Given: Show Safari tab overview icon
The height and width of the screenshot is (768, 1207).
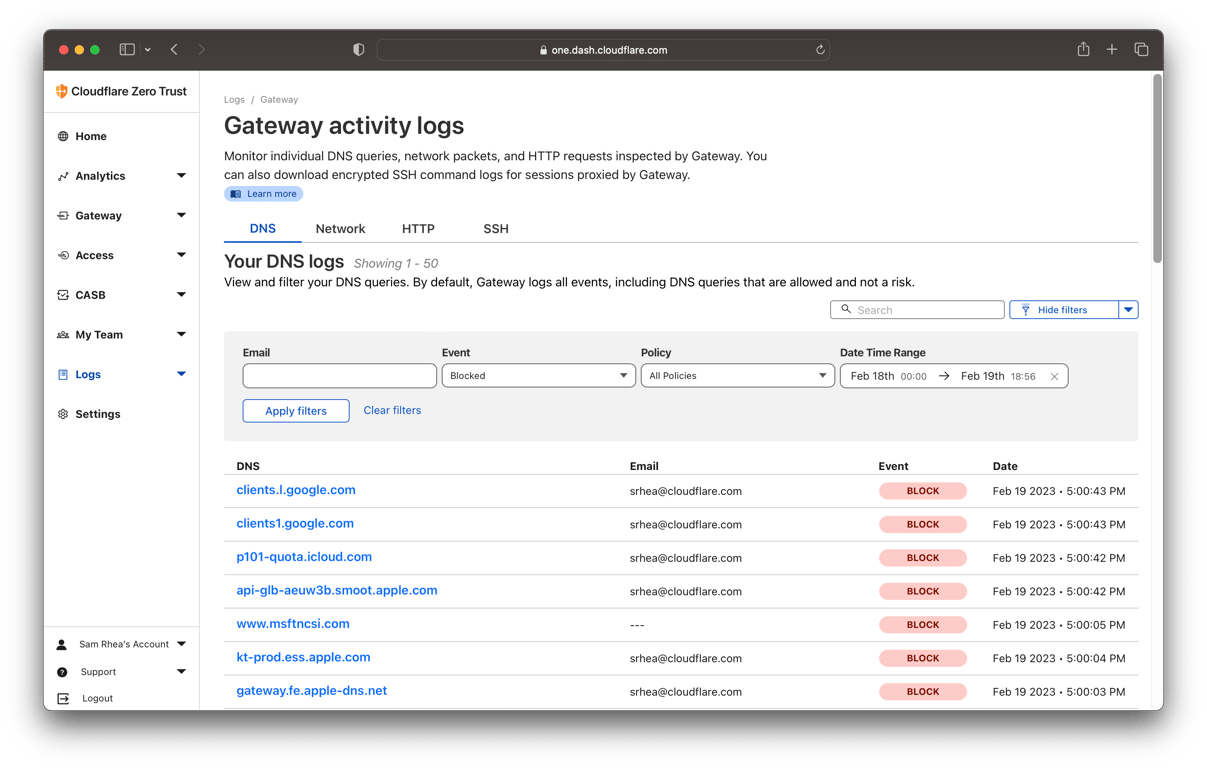Looking at the screenshot, I should (x=1141, y=49).
